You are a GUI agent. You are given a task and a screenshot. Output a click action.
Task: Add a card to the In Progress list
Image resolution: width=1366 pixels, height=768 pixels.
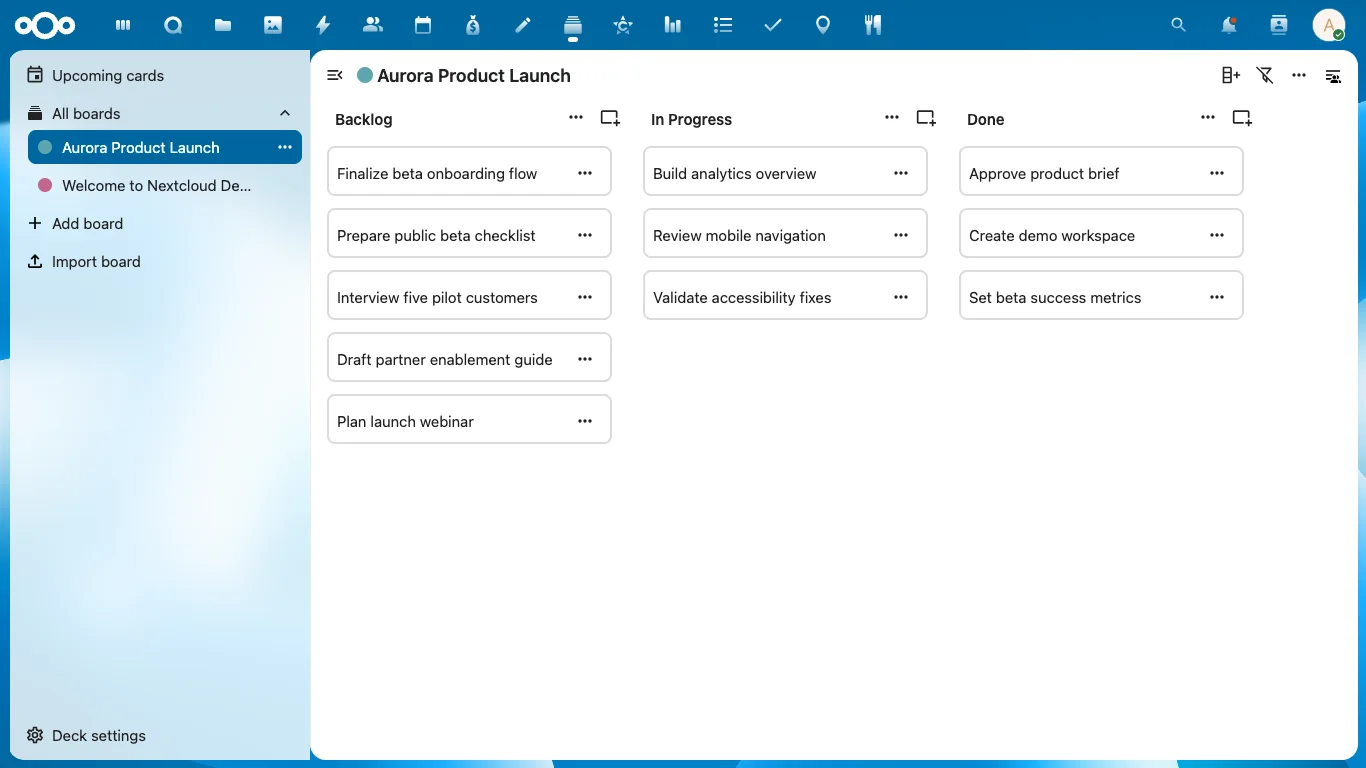pyautogui.click(x=926, y=118)
